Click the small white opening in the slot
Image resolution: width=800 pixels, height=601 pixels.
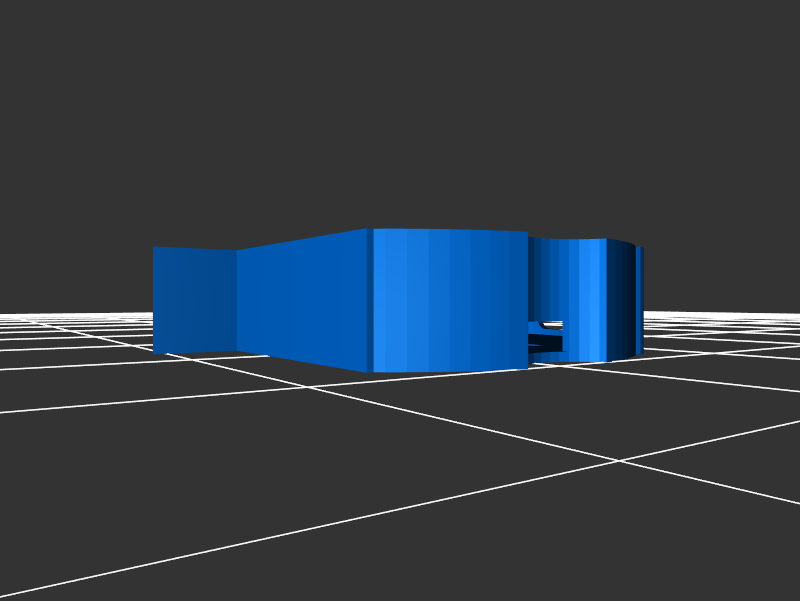pyautogui.click(x=551, y=325)
